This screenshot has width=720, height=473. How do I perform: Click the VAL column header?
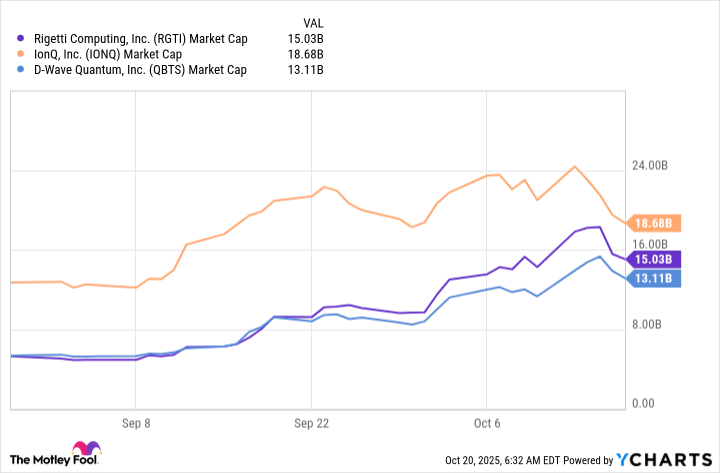tap(314, 21)
